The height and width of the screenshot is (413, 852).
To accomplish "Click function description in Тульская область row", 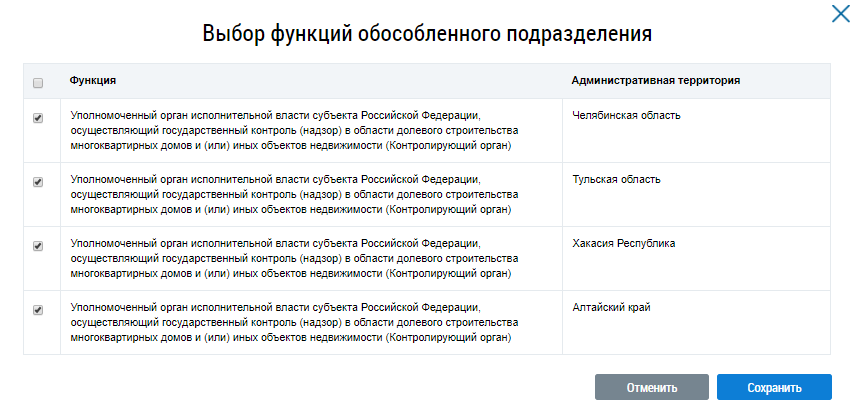I will coord(294,194).
